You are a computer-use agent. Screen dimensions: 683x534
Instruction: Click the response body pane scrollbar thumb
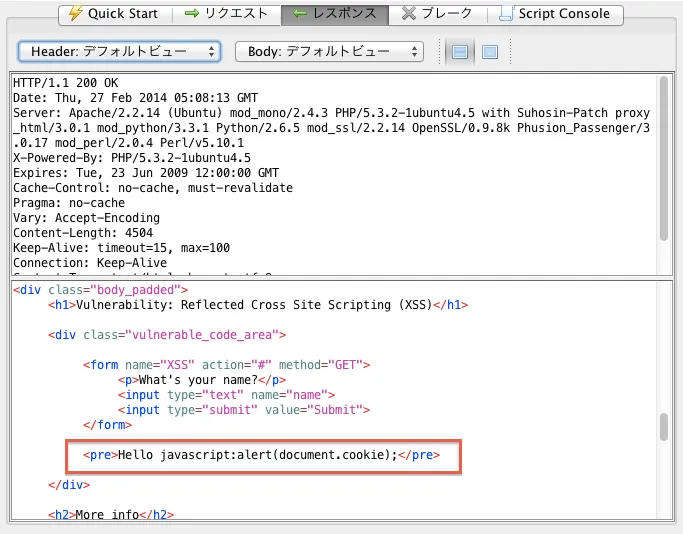(x=663, y=427)
